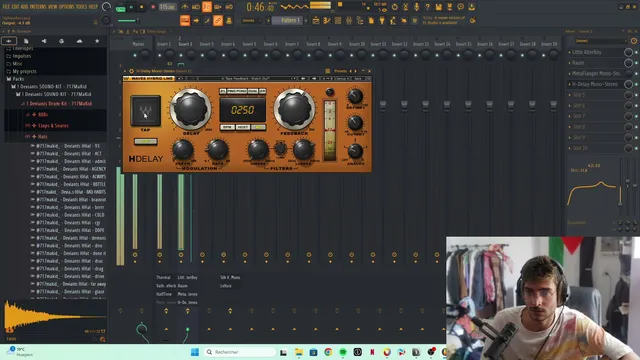The image size is (640, 360).
Task: Open the Windows Start button
Action: [195, 352]
